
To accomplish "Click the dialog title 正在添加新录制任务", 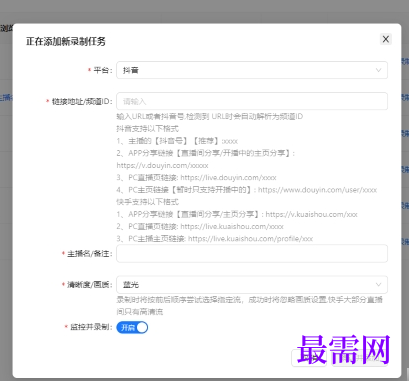I will tap(66, 41).
